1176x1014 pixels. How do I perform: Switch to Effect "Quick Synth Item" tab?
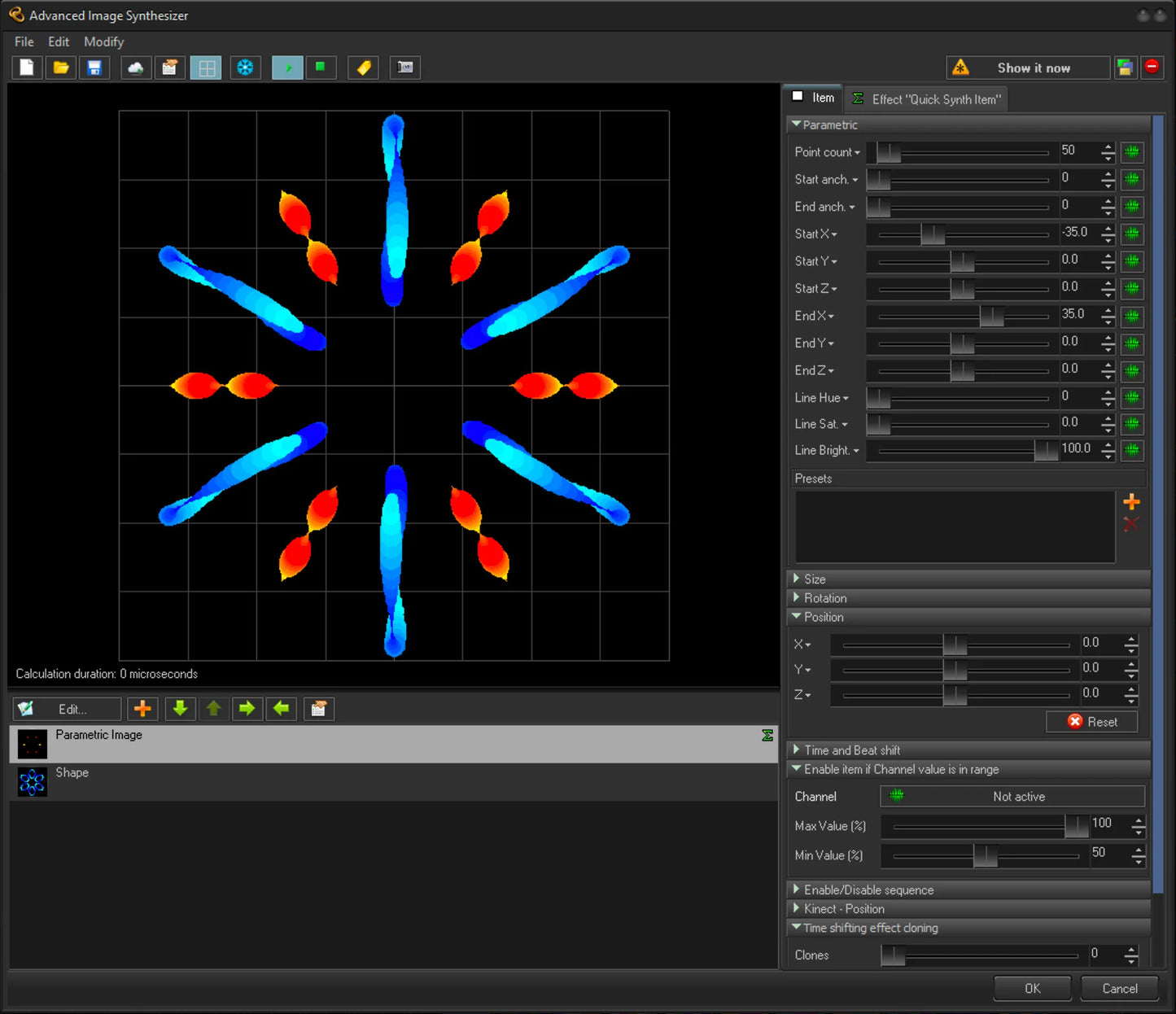(x=926, y=99)
